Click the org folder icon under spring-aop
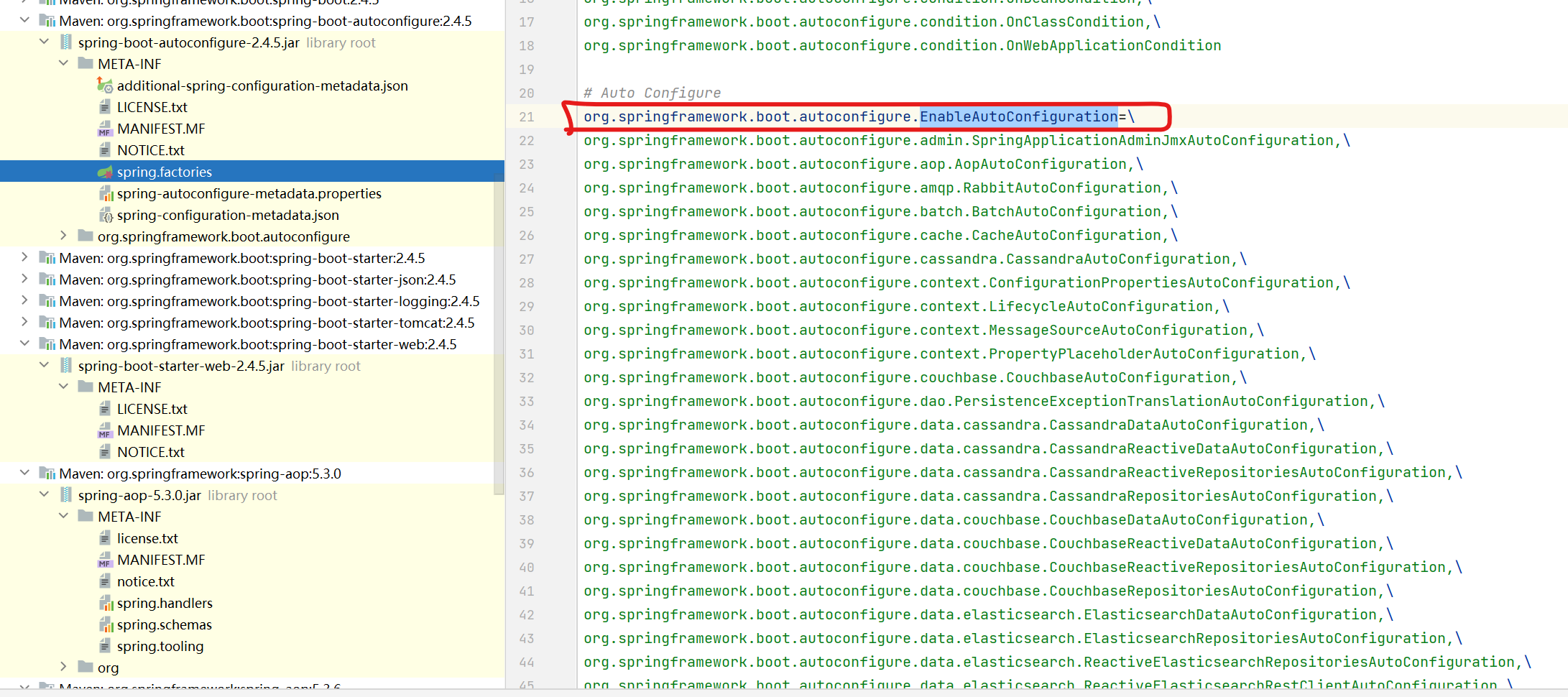The image size is (1568, 697). [86, 668]
